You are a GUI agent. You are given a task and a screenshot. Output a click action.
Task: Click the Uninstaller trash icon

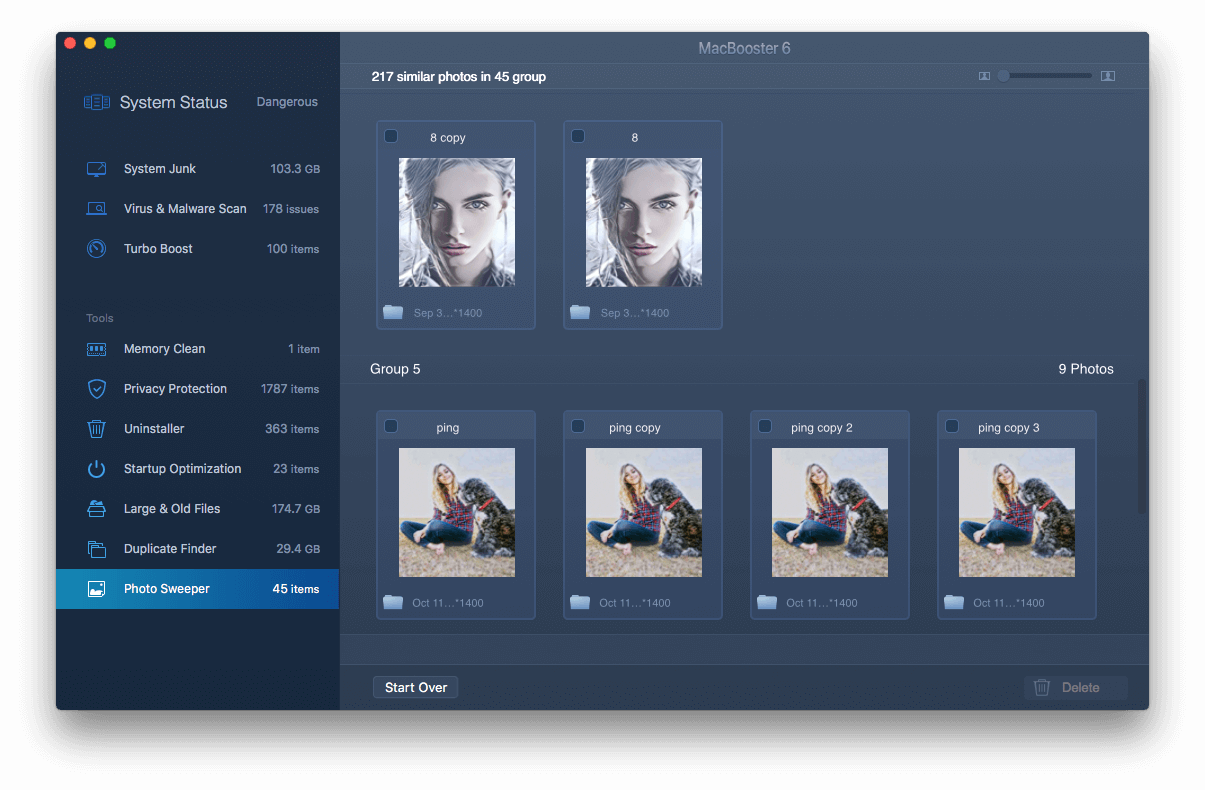(96, 429)
